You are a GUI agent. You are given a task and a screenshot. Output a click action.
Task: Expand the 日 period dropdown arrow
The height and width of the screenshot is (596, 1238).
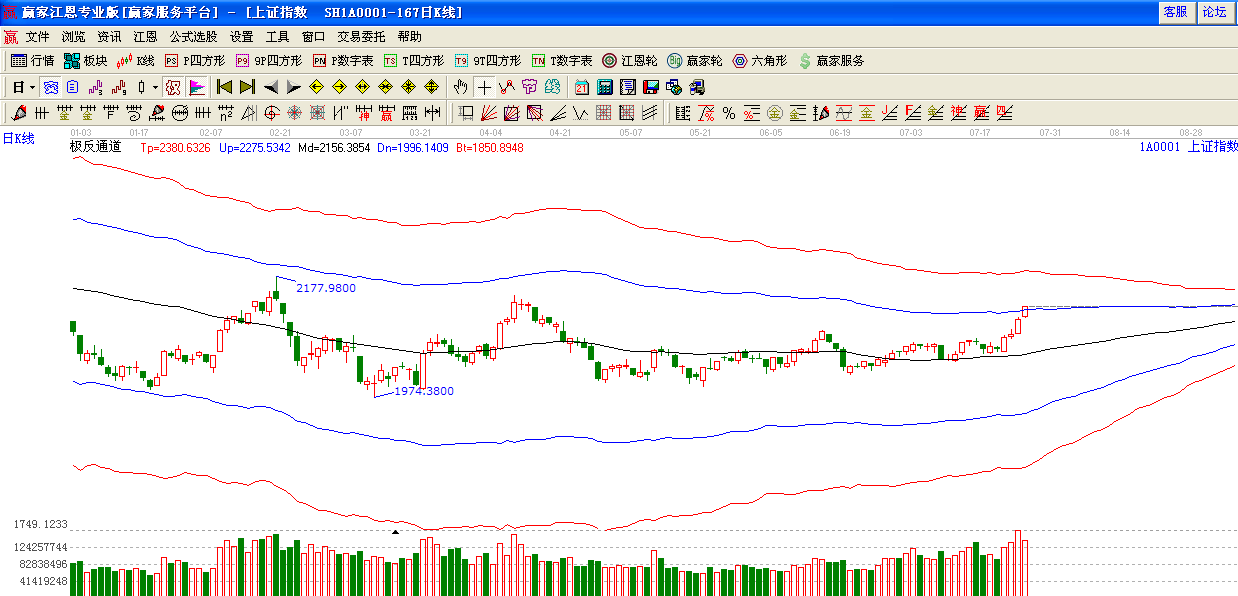pos(31,87)
